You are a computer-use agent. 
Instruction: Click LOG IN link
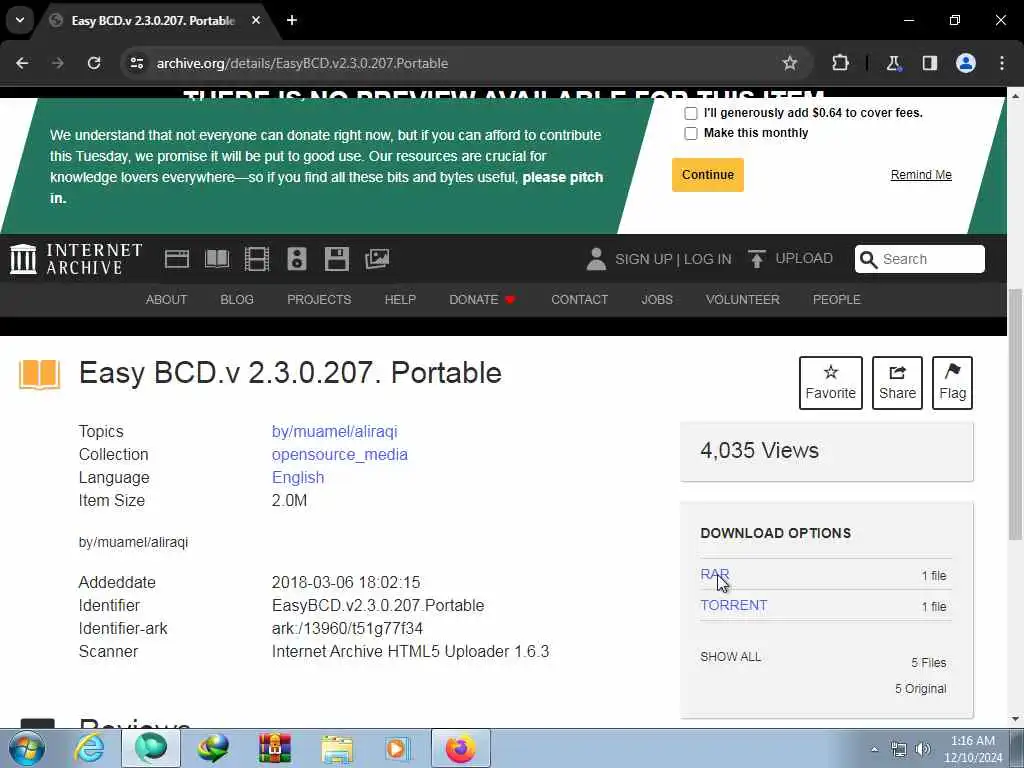pos(708,259)
